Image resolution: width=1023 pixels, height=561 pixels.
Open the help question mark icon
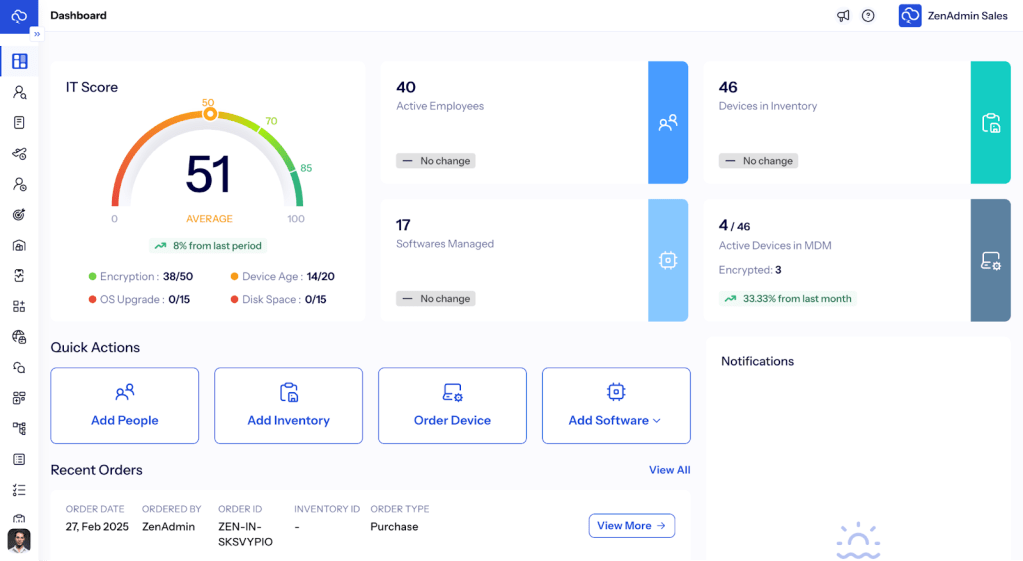point(868,16)
